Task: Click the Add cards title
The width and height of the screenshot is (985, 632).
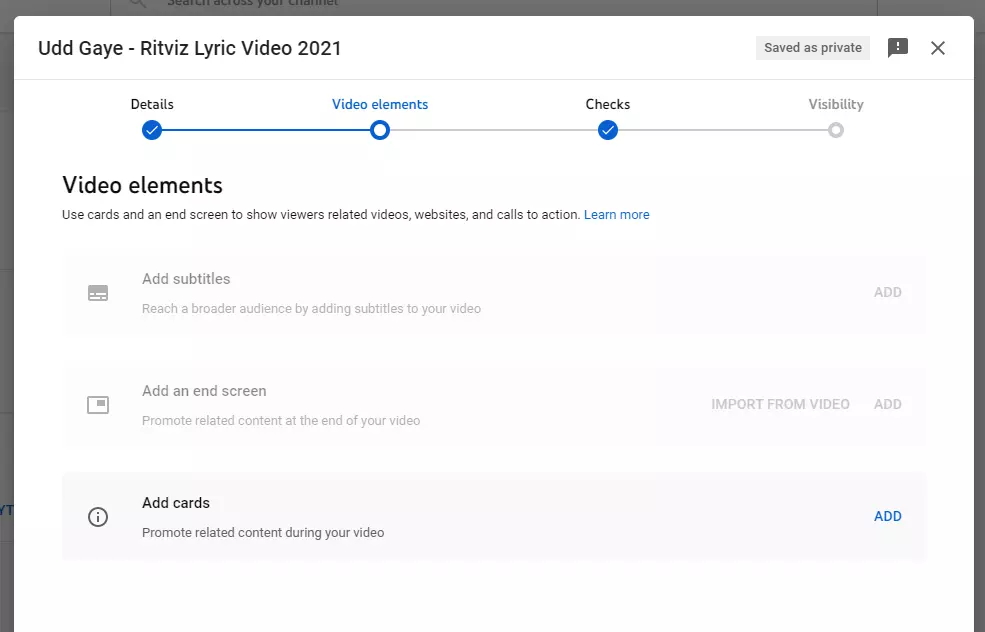Action: (176, 503)
